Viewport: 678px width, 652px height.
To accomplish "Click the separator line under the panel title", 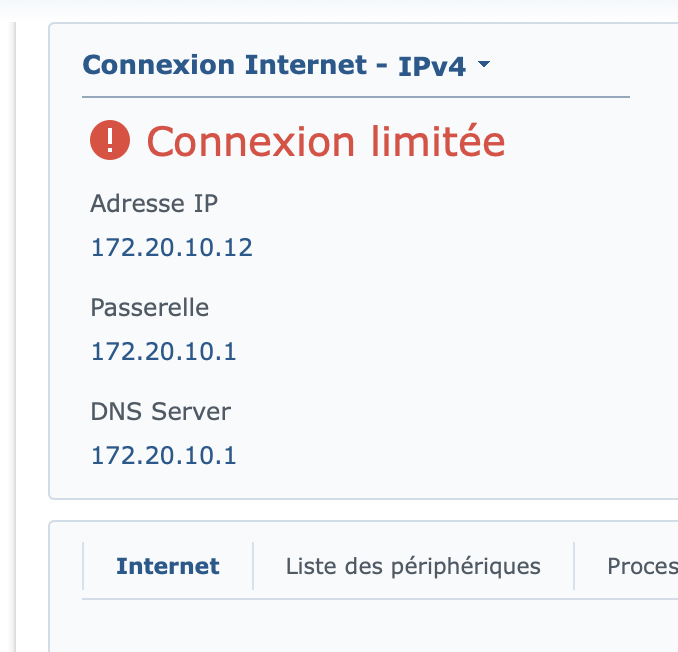I will pos(355,97).
